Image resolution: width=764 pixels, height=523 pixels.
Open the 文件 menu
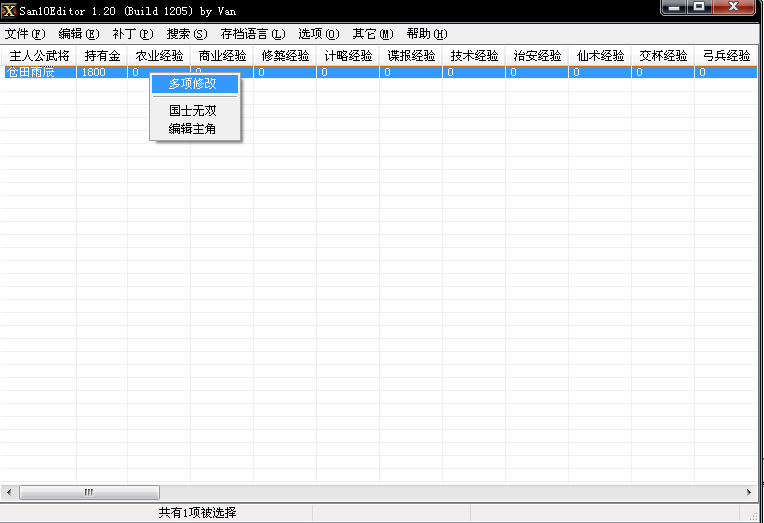25,33
